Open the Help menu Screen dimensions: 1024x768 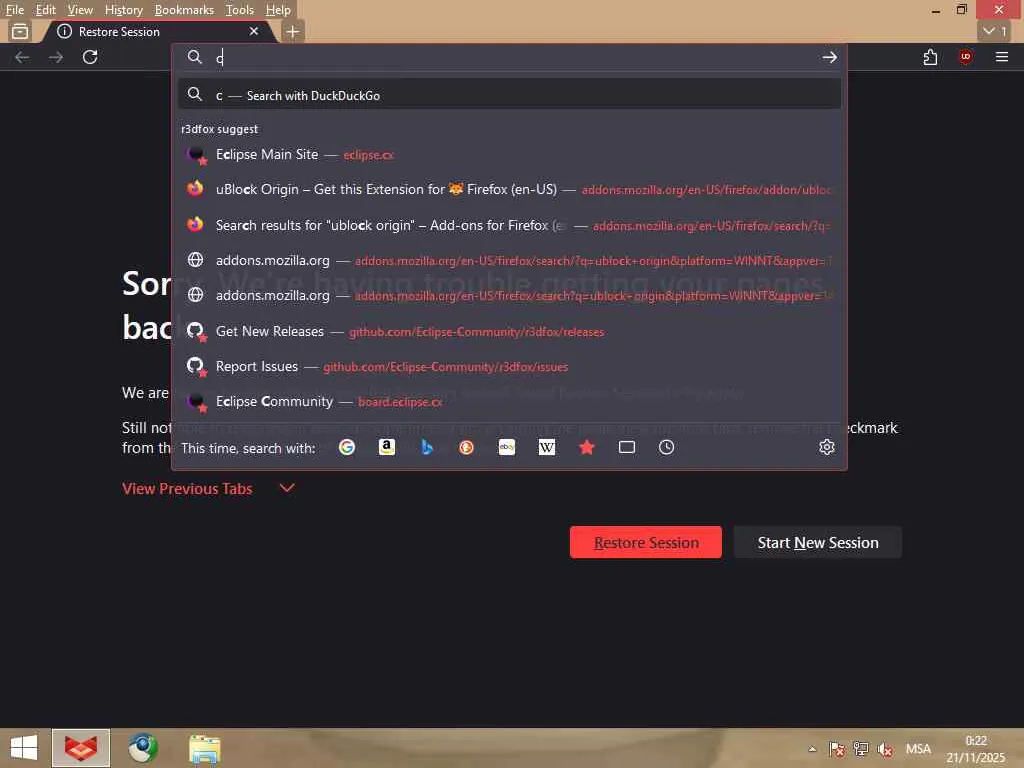click(x=278, y=10)
